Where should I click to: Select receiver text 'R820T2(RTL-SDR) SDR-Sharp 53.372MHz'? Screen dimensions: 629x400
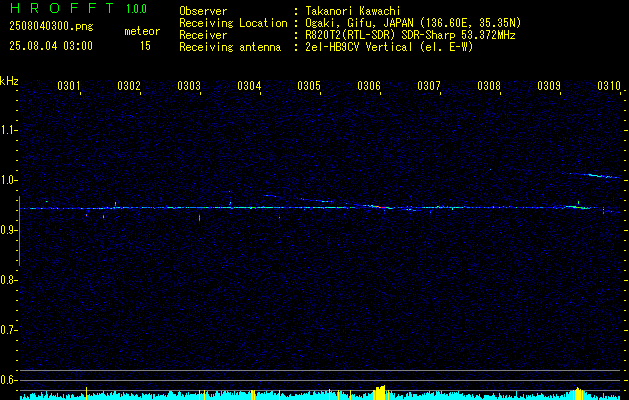pyautogui.click(x=410, y=35)
